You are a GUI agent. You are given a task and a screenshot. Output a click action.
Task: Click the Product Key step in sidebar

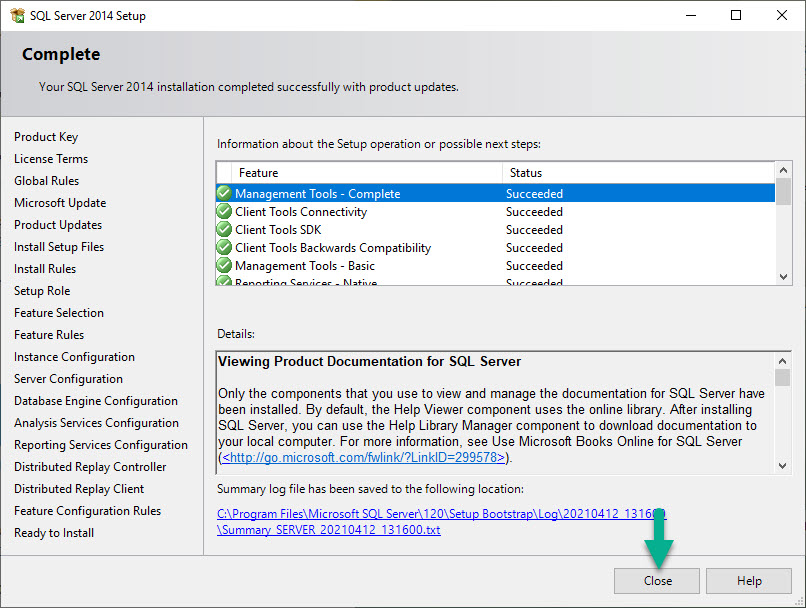(46, 137)
